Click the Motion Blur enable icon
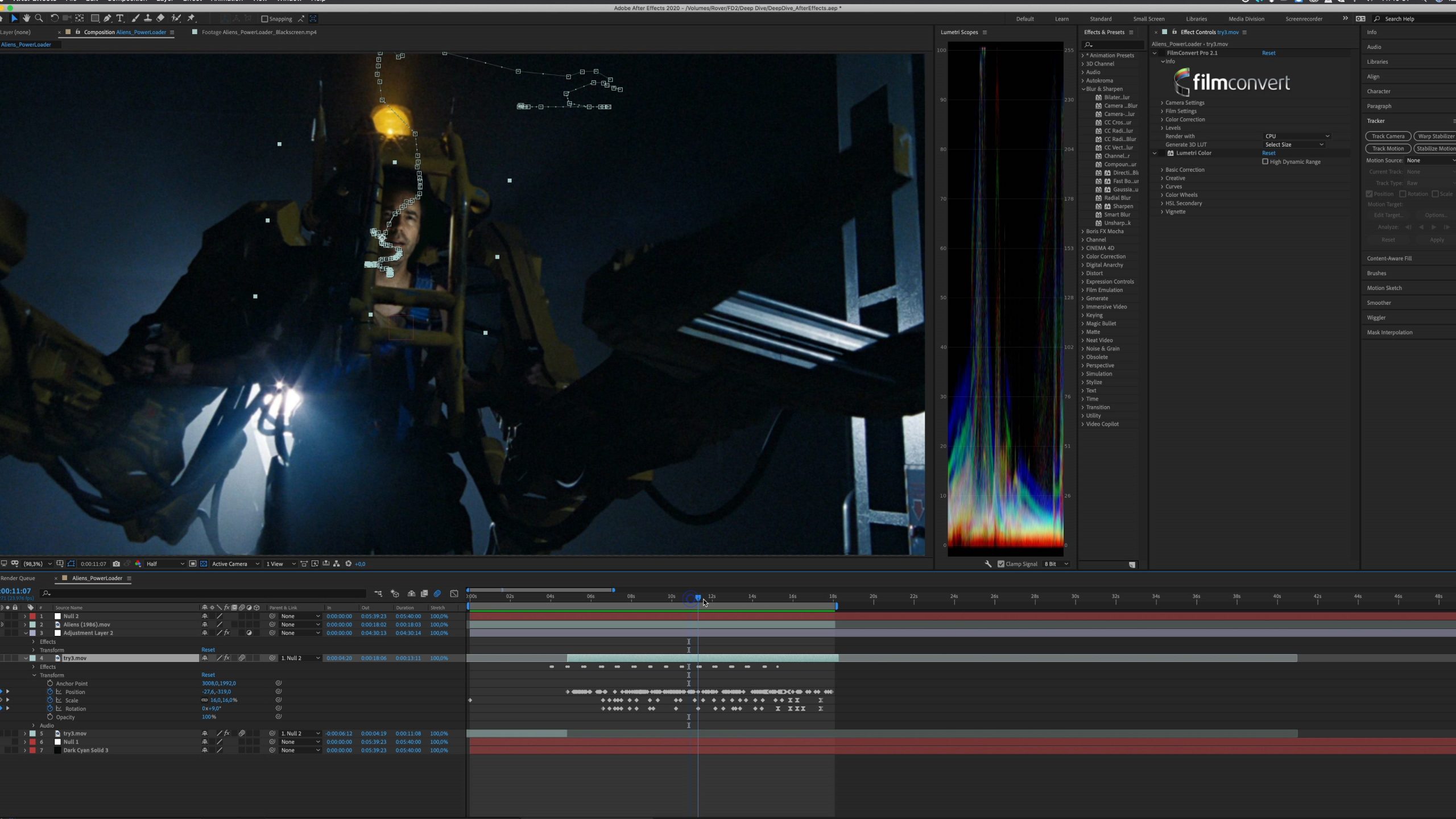 [437, 593]
